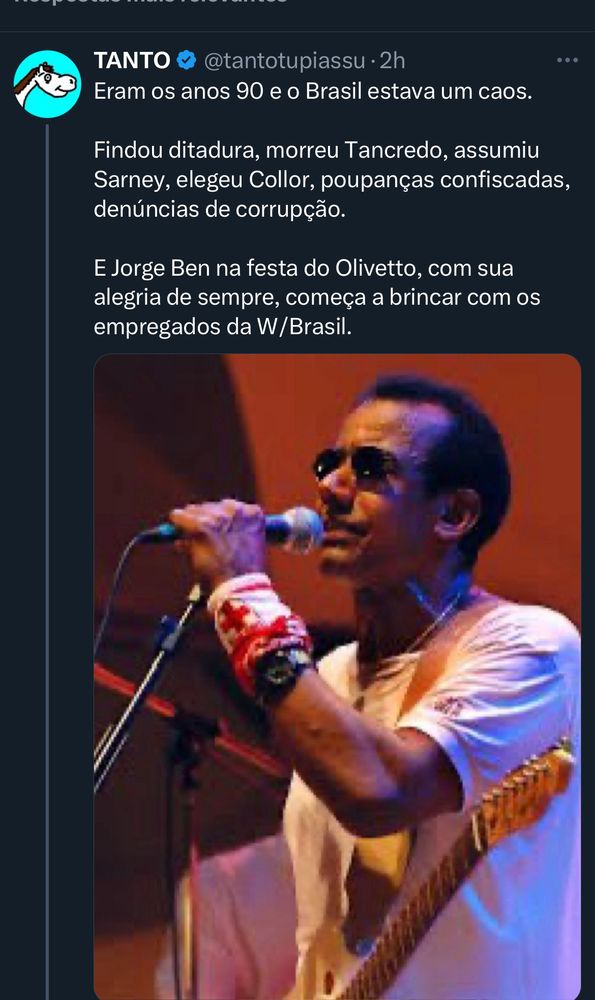Expand the partially hidden replies sort header
The width and height of the screenshot is (595, 1000).
click(x=151, y=3)
